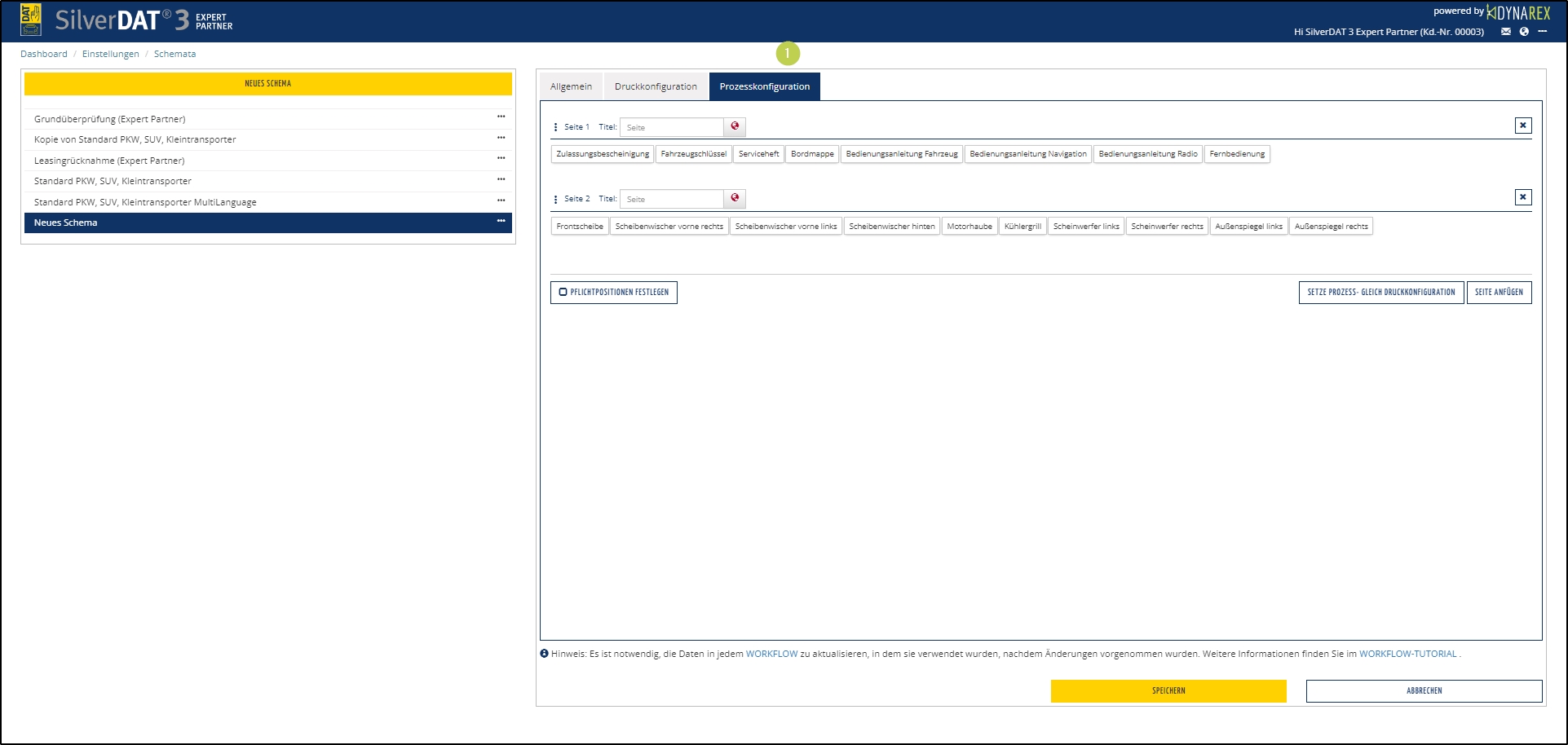The image size is (1568, 745).
Task: Open options menu for Grundüberprüfung (Expert Partner)
Action: click(501, 117)
